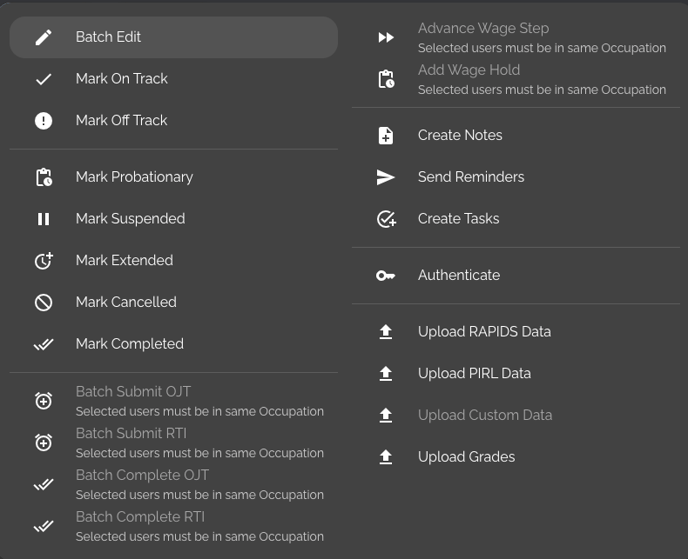Click the pencil icon for Batch Edit
The image size is (688, 559).
(x=43, y=37)
